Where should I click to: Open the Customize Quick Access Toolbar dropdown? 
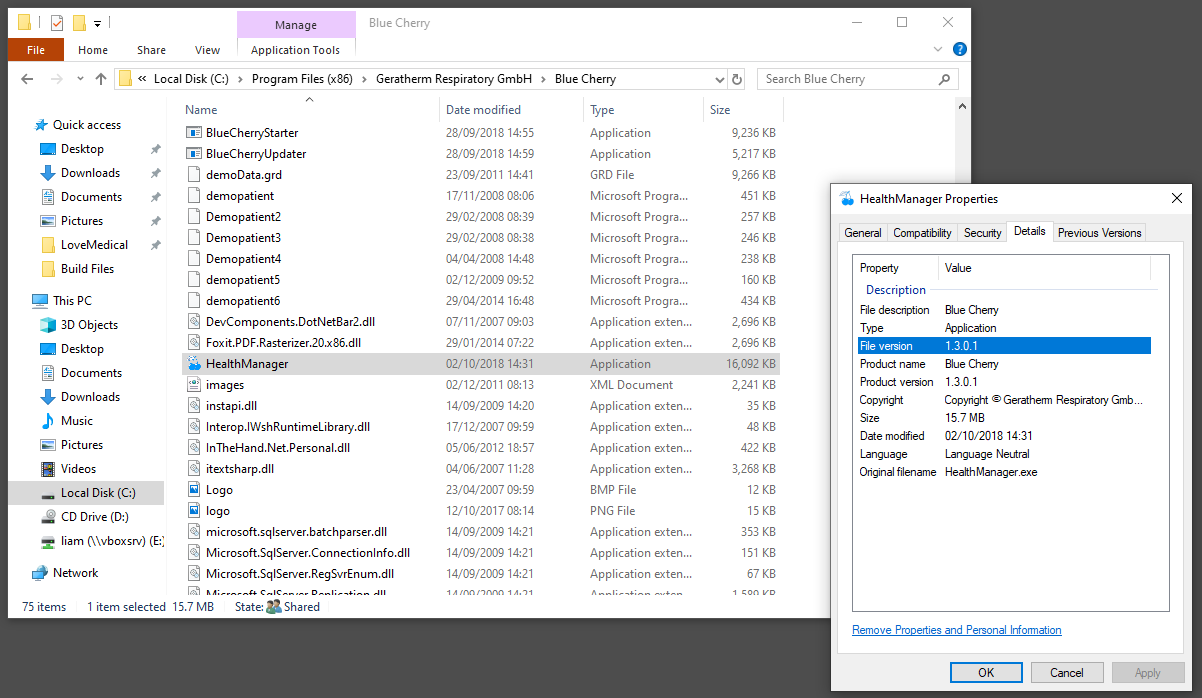97,22
